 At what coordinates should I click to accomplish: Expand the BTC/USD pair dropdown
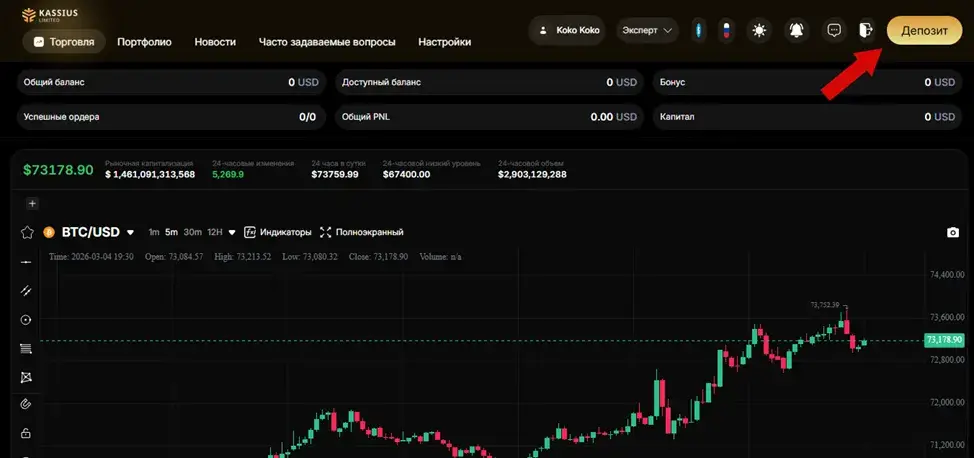tap(130, 232)
